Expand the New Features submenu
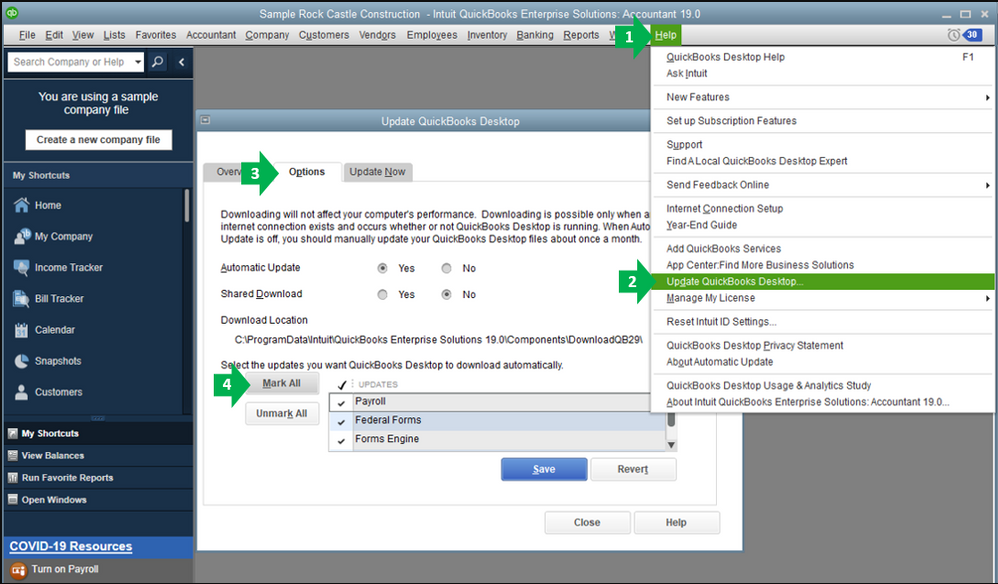Screen dimensions: 998x584 [x=987, y=97]
